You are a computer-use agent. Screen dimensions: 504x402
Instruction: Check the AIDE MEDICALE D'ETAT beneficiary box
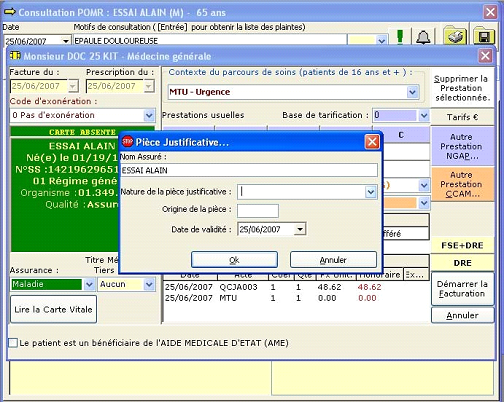(13, 343)
